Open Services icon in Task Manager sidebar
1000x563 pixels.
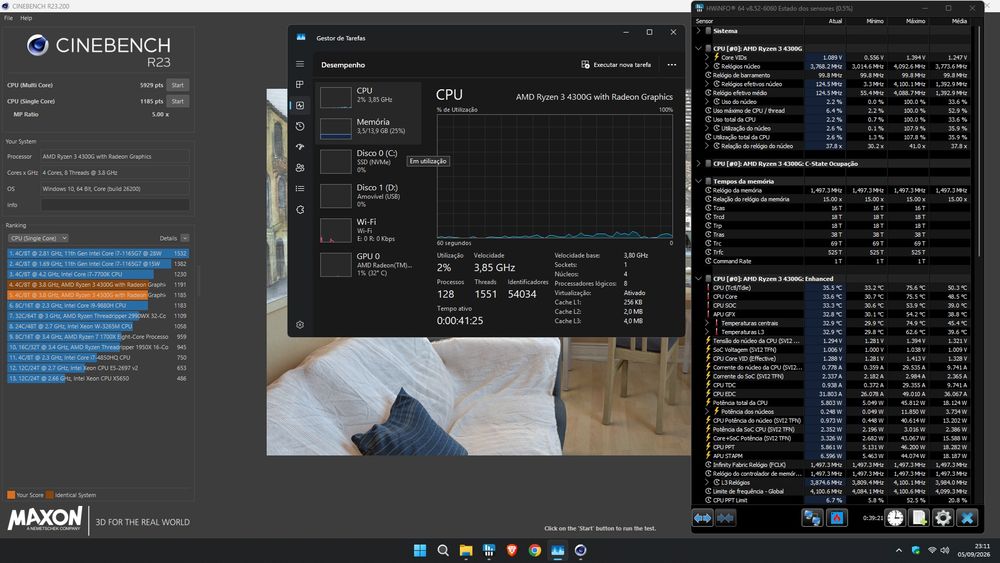[x=300, y=209]
